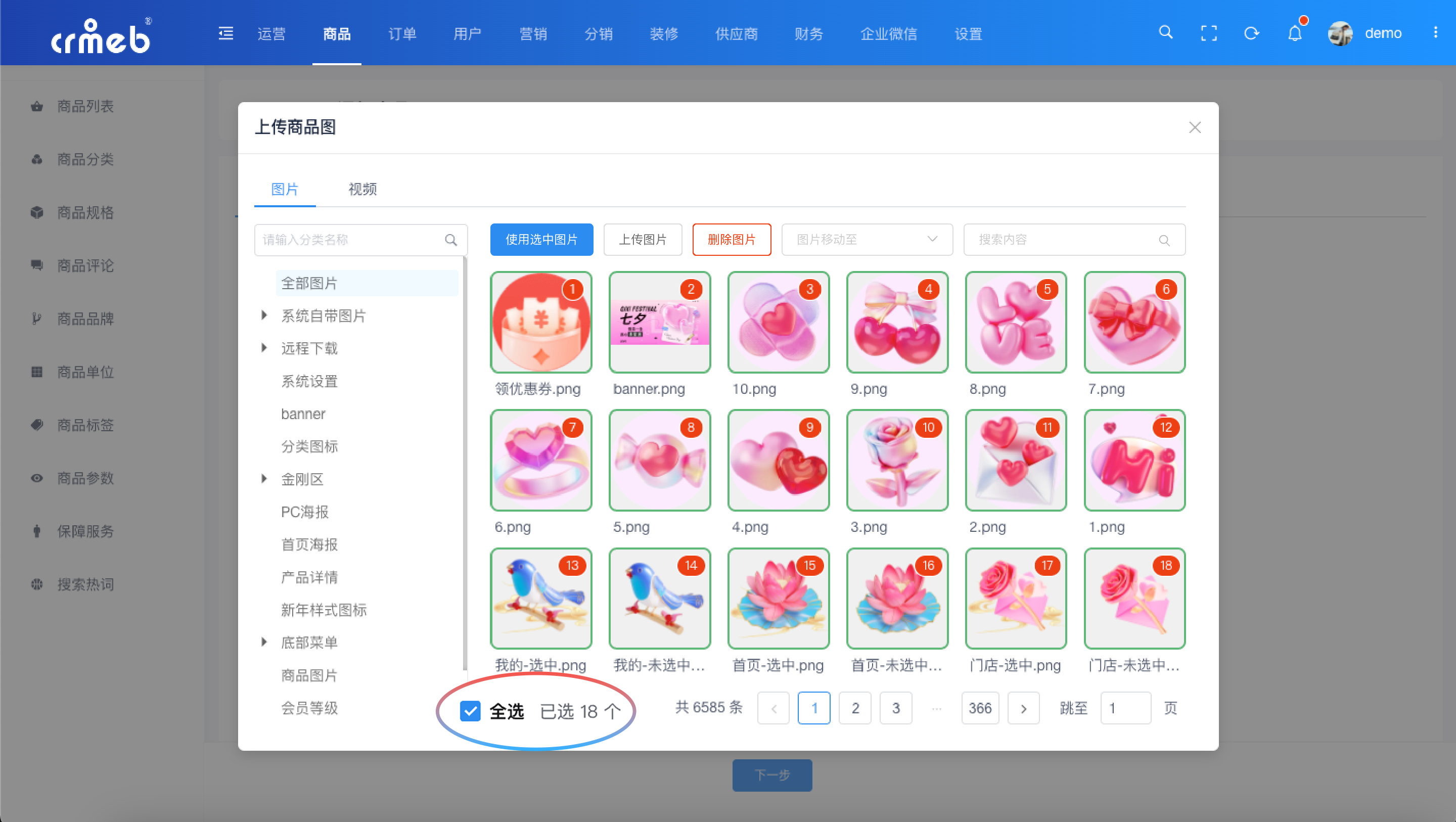Collapse sidebar with the menu fold icon

tap(225, 33)
